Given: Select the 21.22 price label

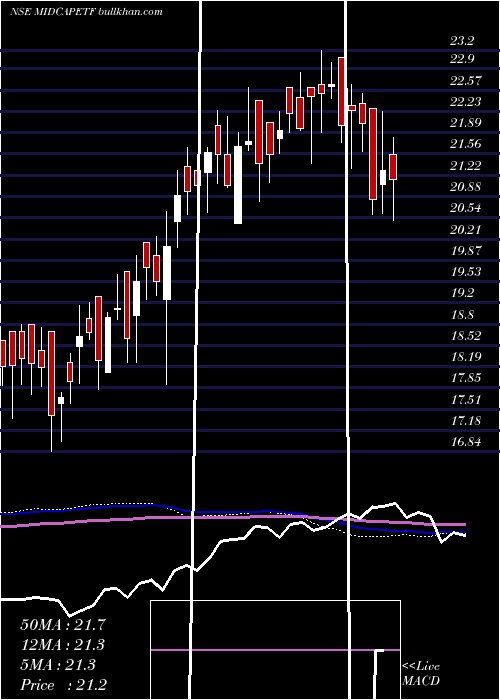Looking at the screenshot, I should 466,166.
